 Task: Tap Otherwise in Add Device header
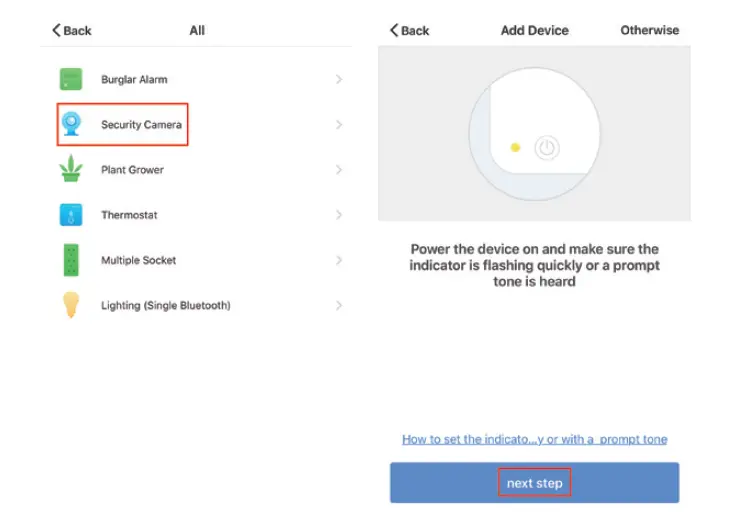point(649,30)
